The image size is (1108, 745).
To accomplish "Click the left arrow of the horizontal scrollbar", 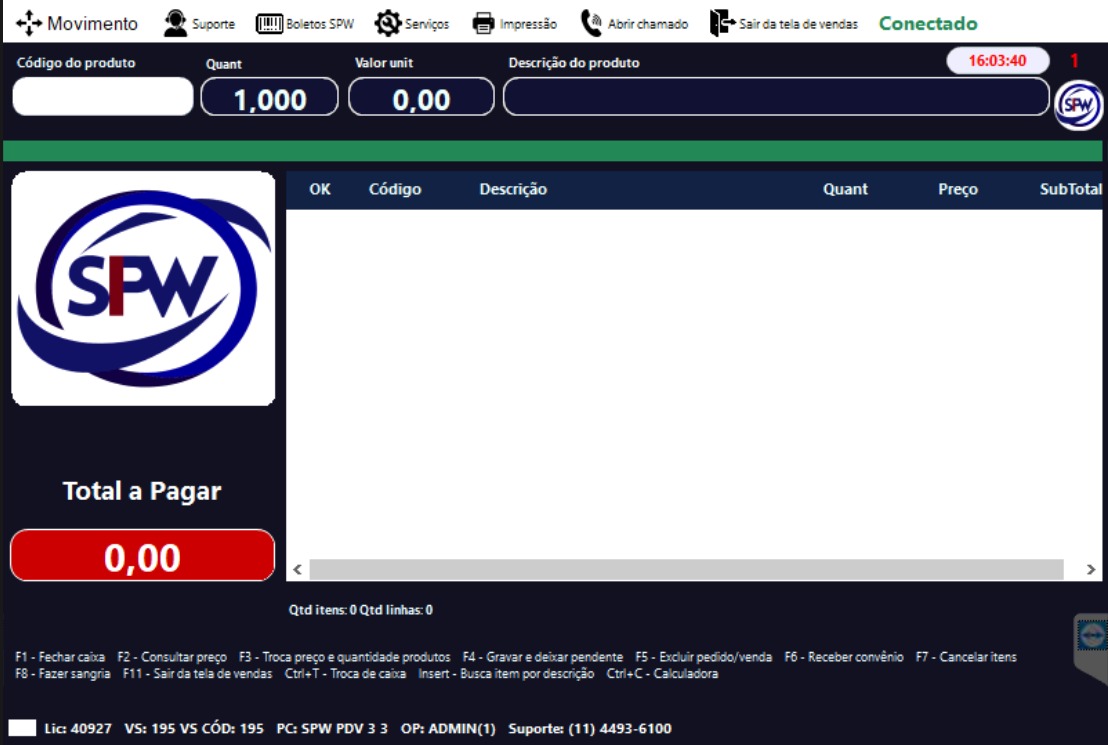I will click(297, 570).
